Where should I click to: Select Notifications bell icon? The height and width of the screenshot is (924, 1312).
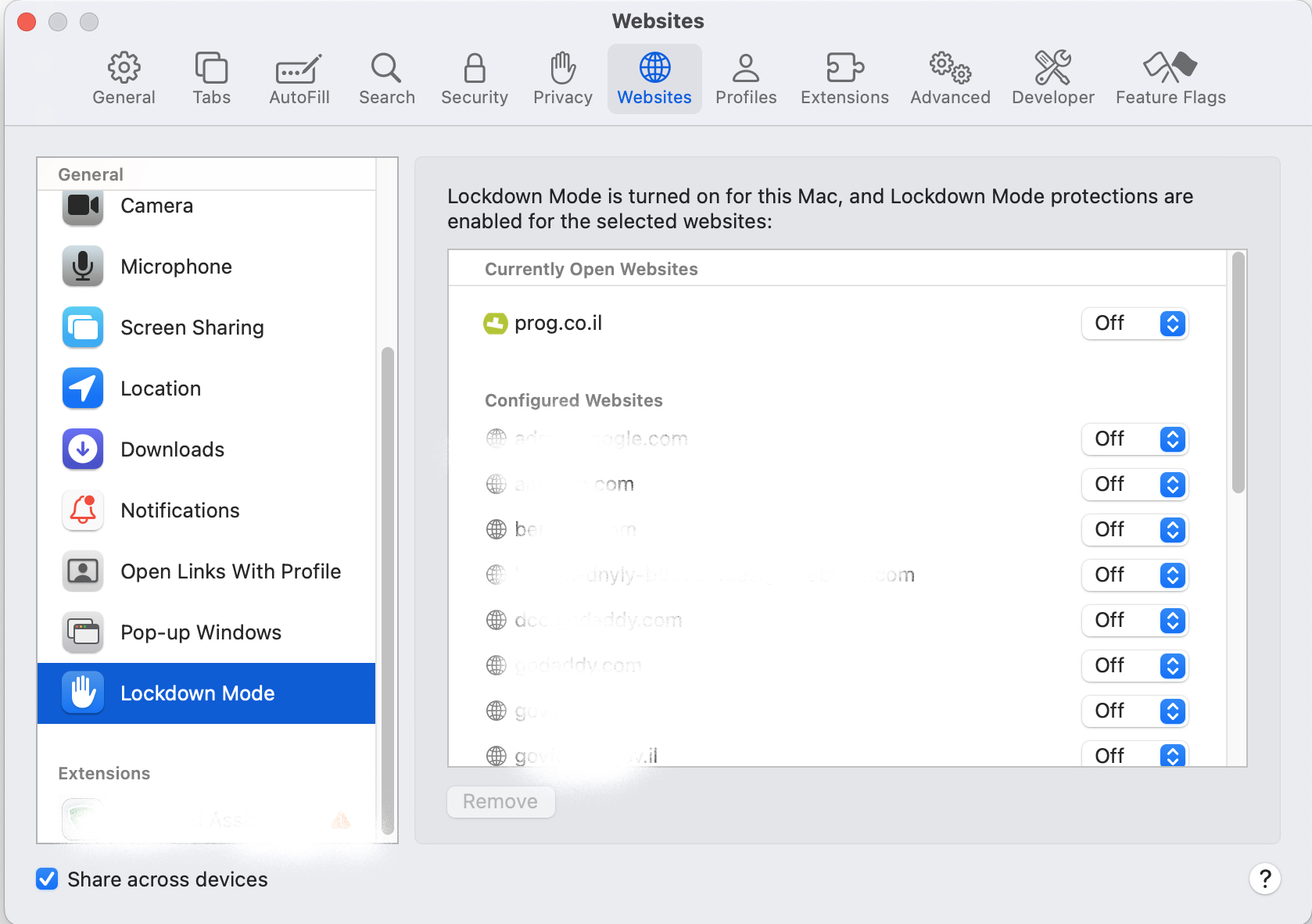(83, 510)
